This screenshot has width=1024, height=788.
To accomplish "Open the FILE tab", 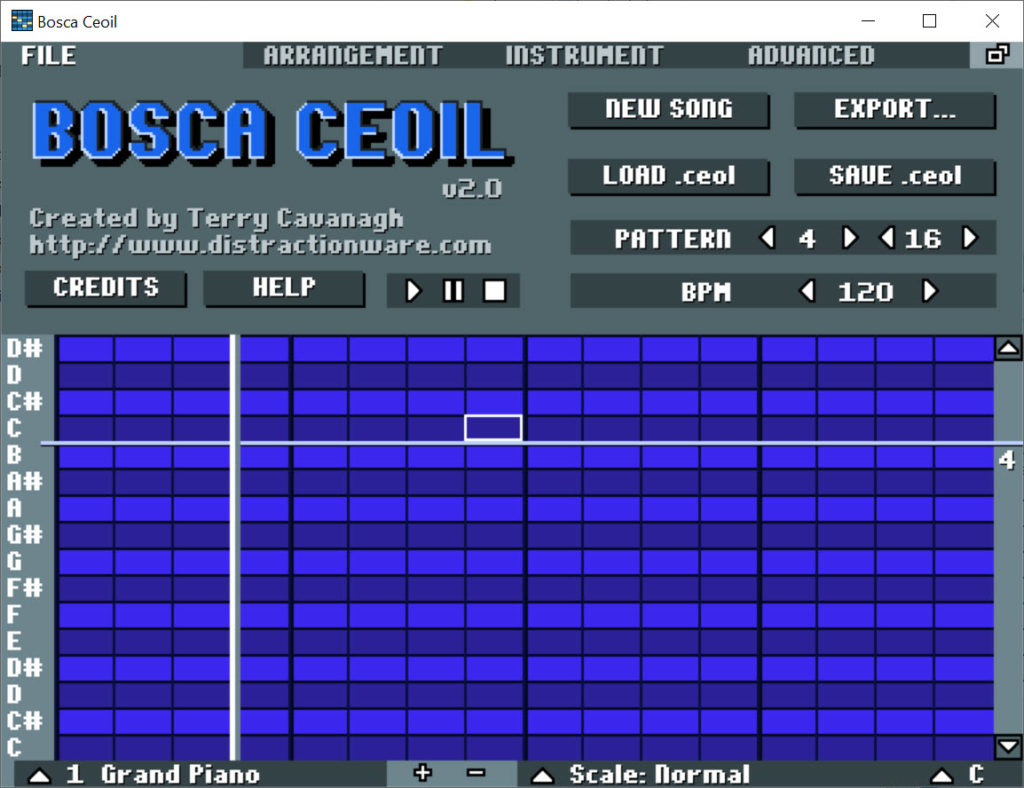I will pos(48,55).
